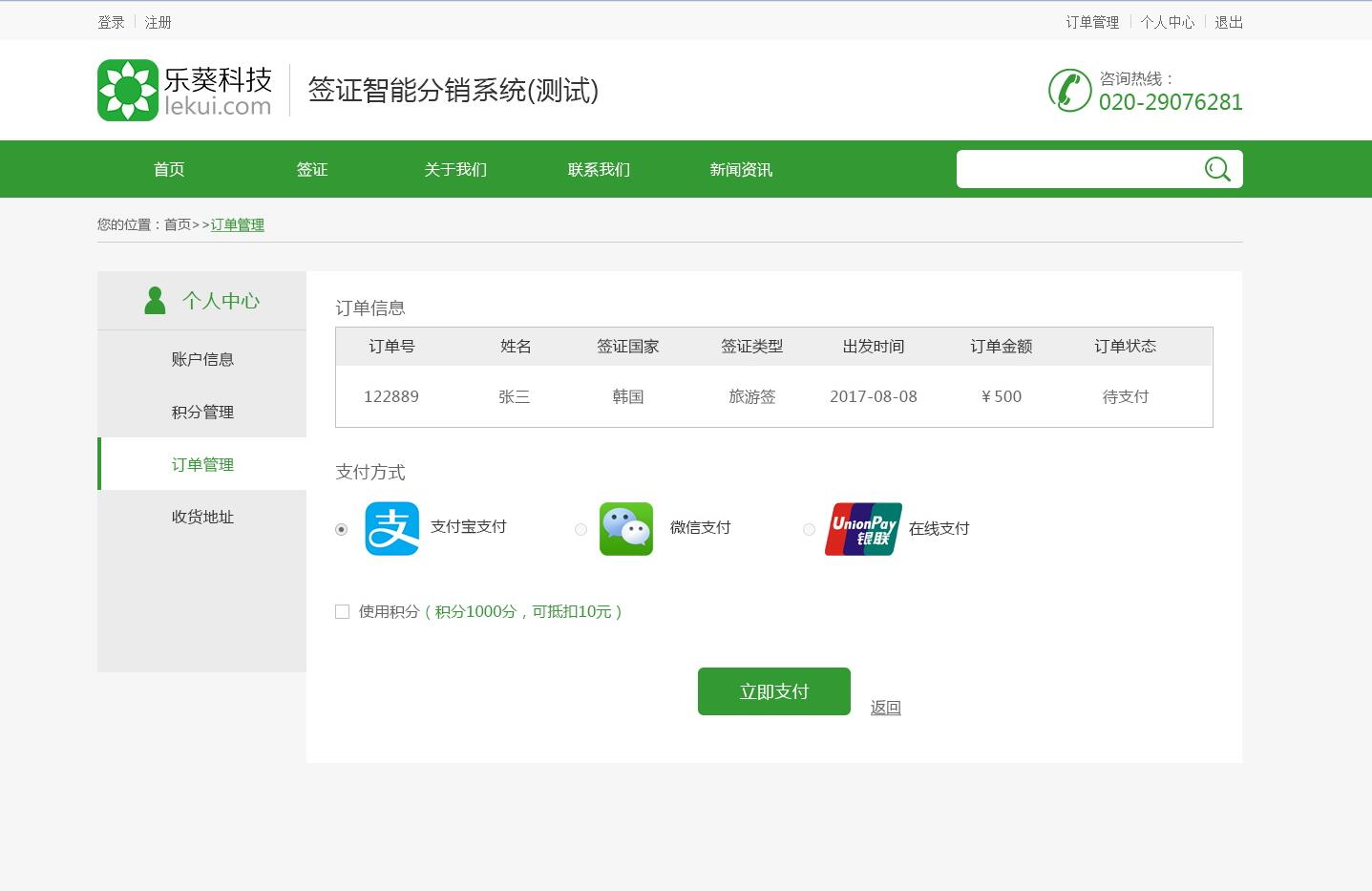Select the 微信支付 radio button

[580, 529]
